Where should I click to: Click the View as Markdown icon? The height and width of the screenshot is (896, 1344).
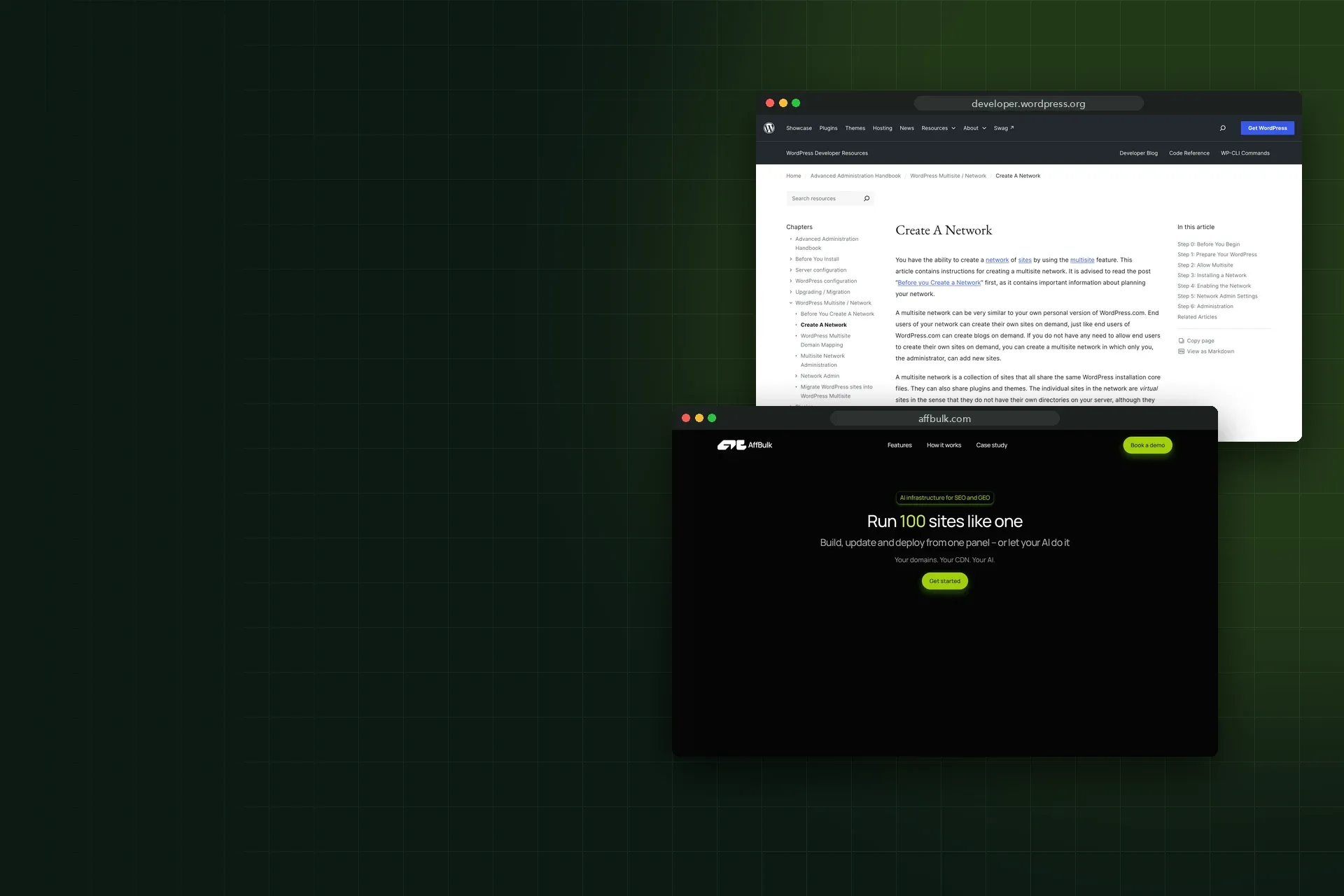[x=1181, y=351]
